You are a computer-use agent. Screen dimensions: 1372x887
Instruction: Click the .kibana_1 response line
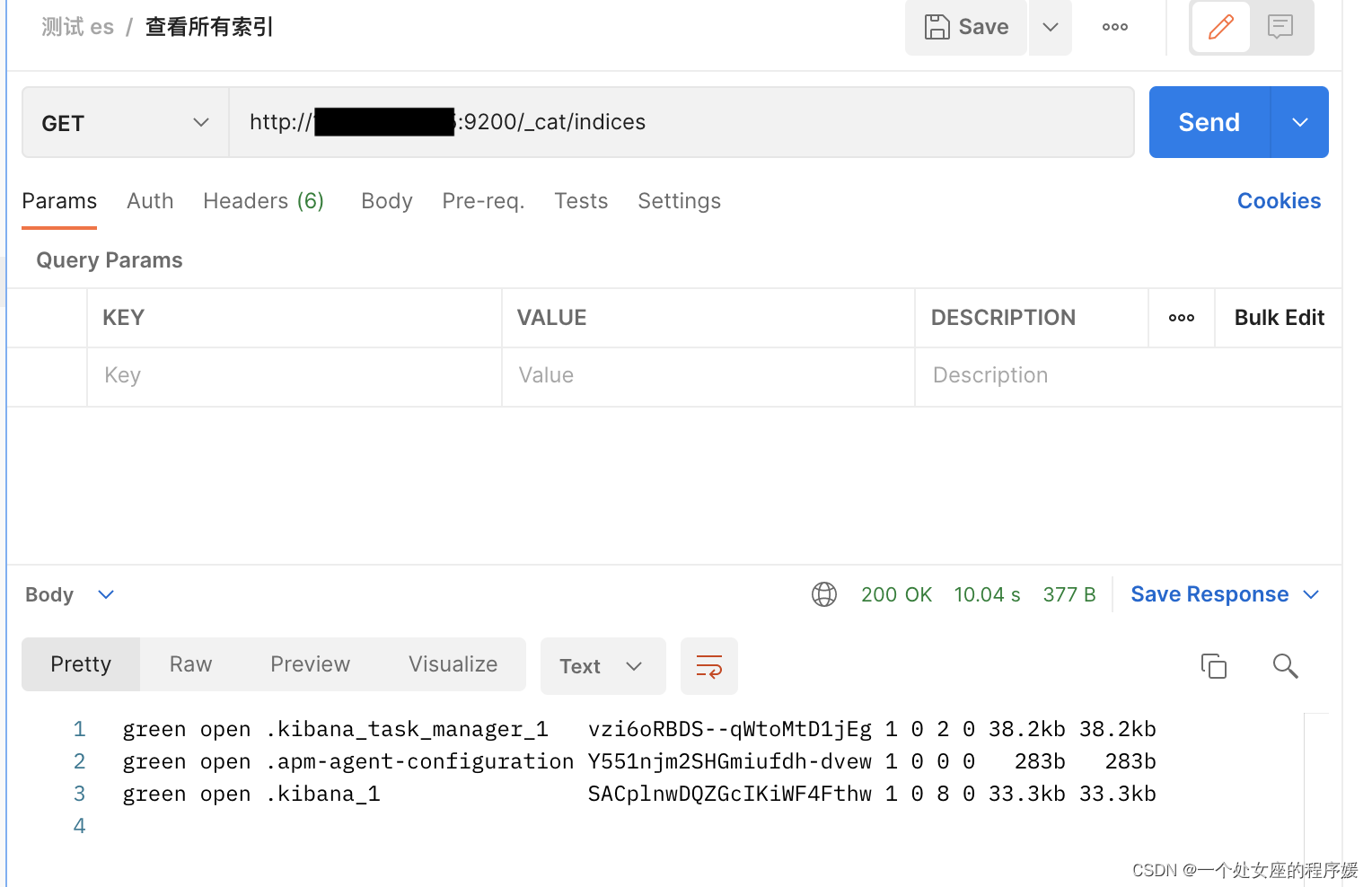[x=639, y=794]
